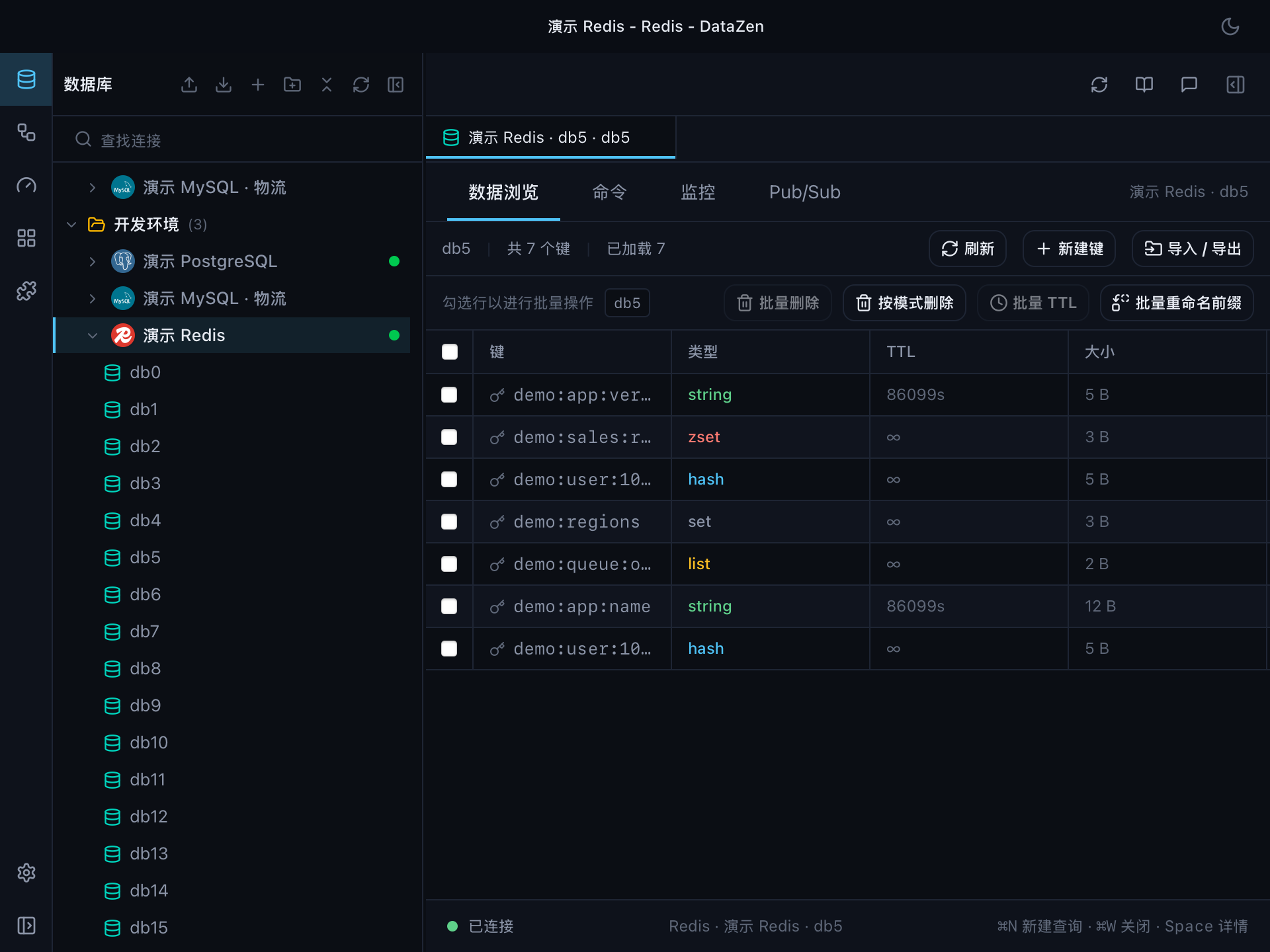Viewport: 1270px width, 952px height.
Task: Check the last demo:user:10… hash row checkbox
Action: click(x=449, y=649)
